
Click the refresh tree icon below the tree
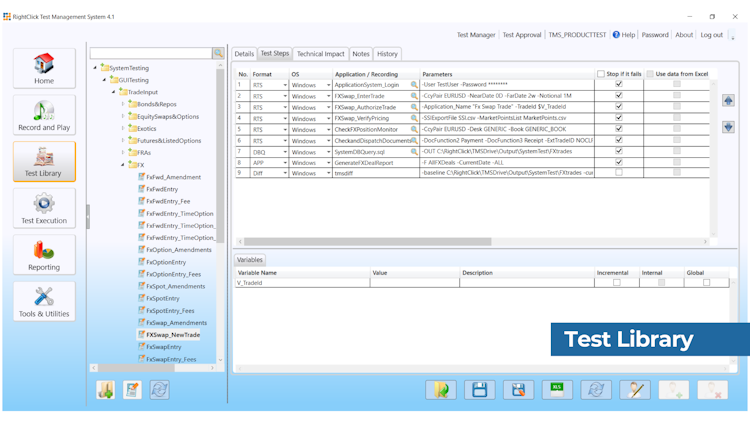[159, 390]
